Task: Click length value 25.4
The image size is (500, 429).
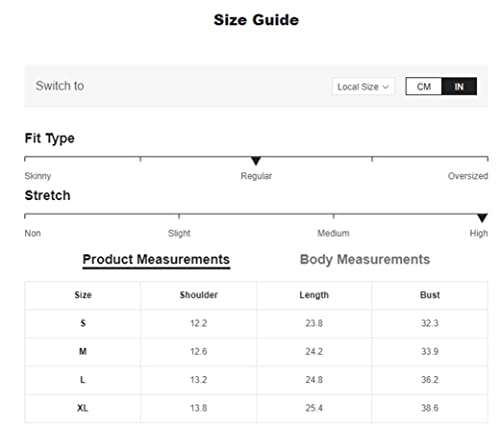Action: click(x=314, y=408)
